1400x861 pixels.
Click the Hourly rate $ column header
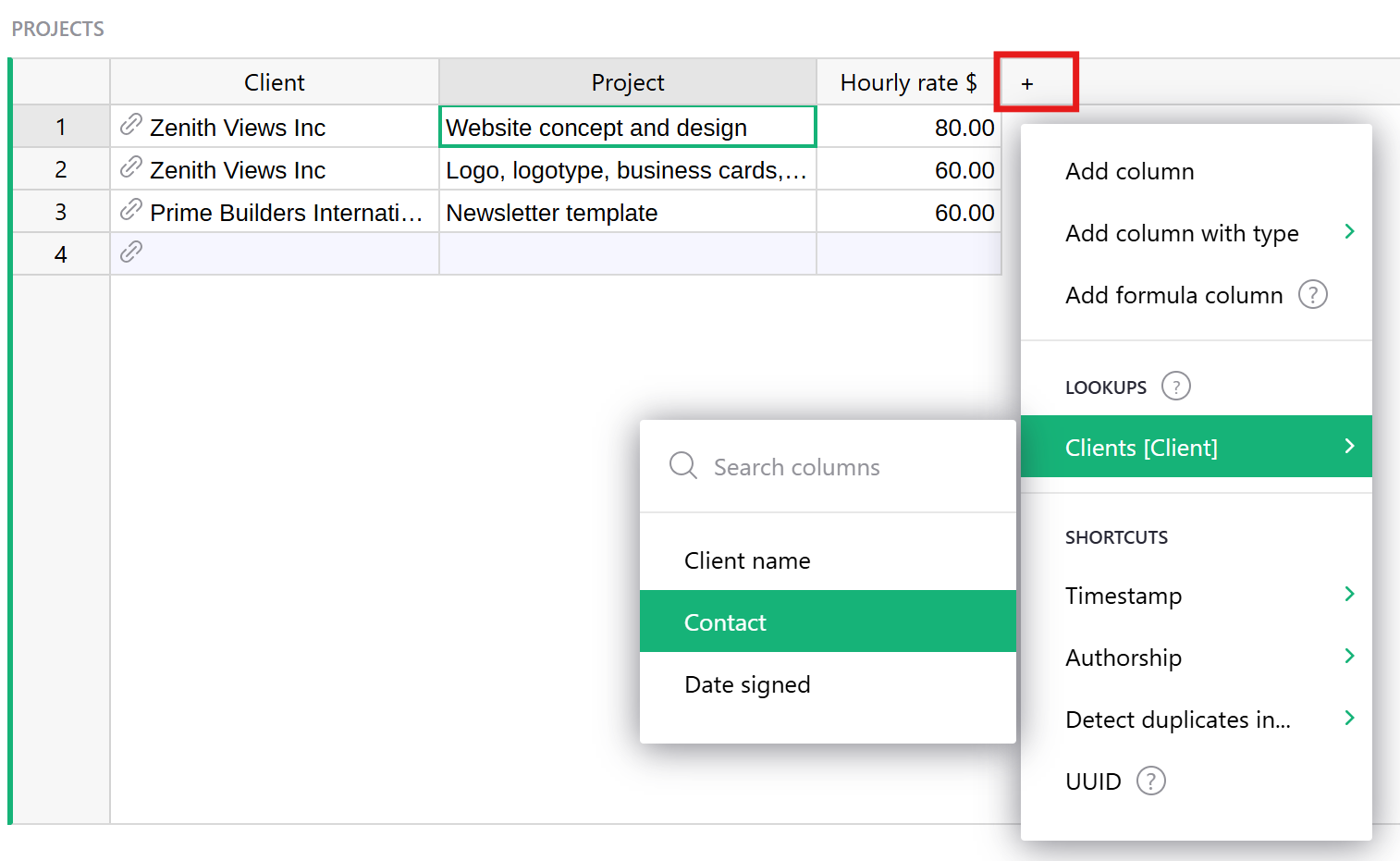click(907, 83)
